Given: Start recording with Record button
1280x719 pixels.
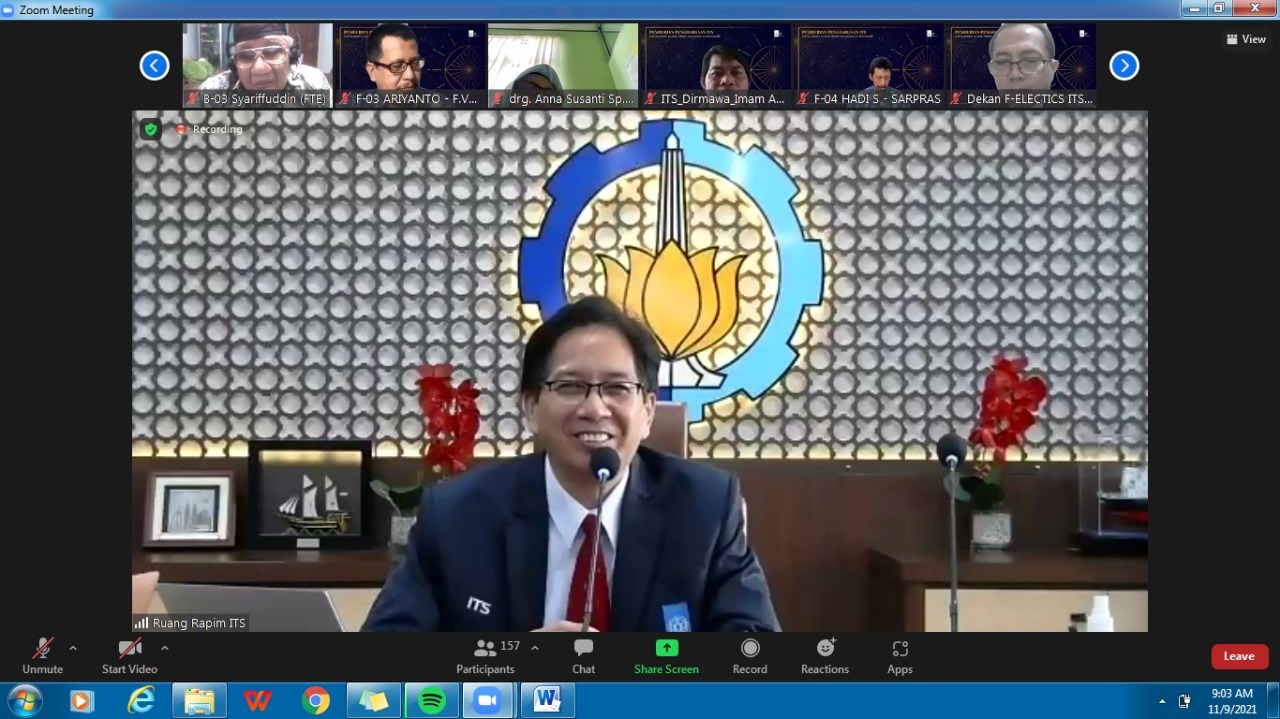Looking at the screenshot, I should [x=749, y=656].
